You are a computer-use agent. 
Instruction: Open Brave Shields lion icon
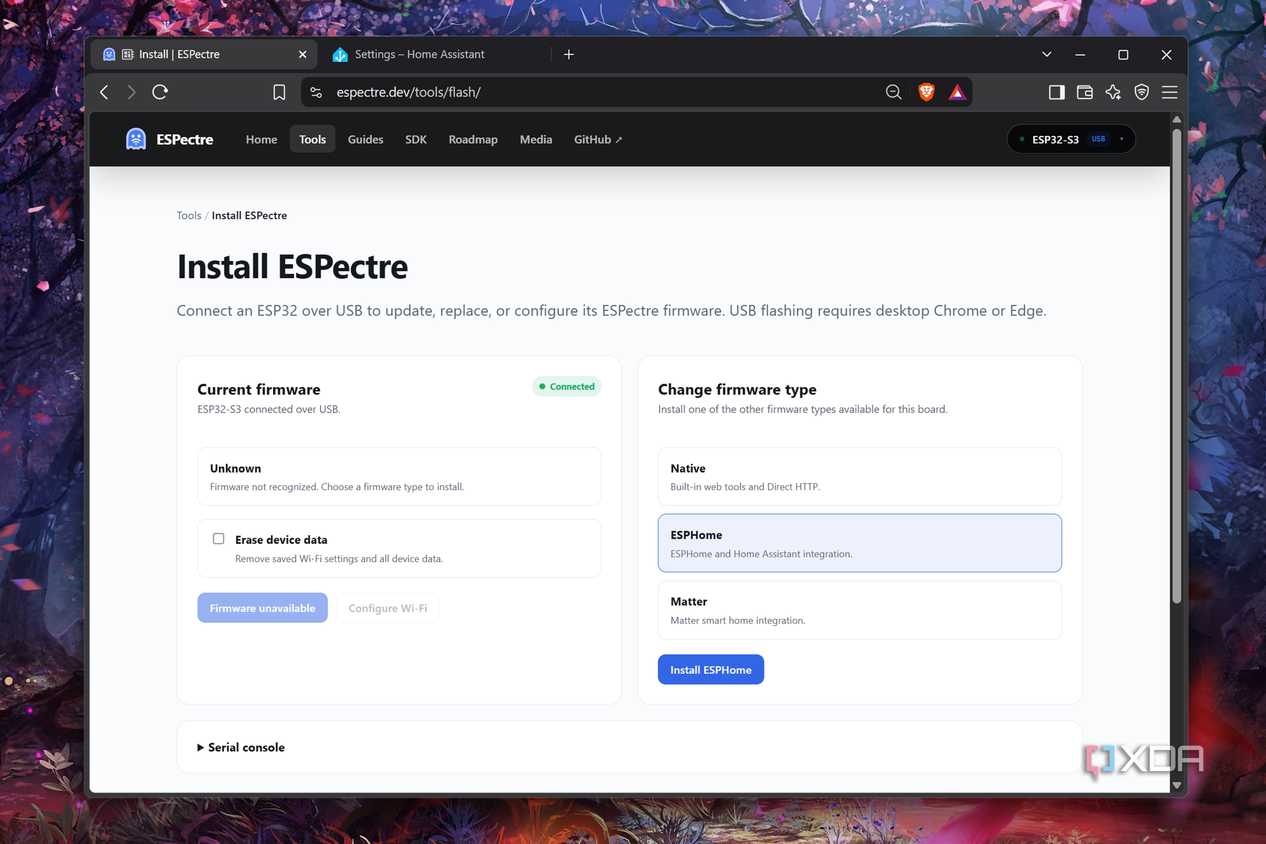coord(926,92)
